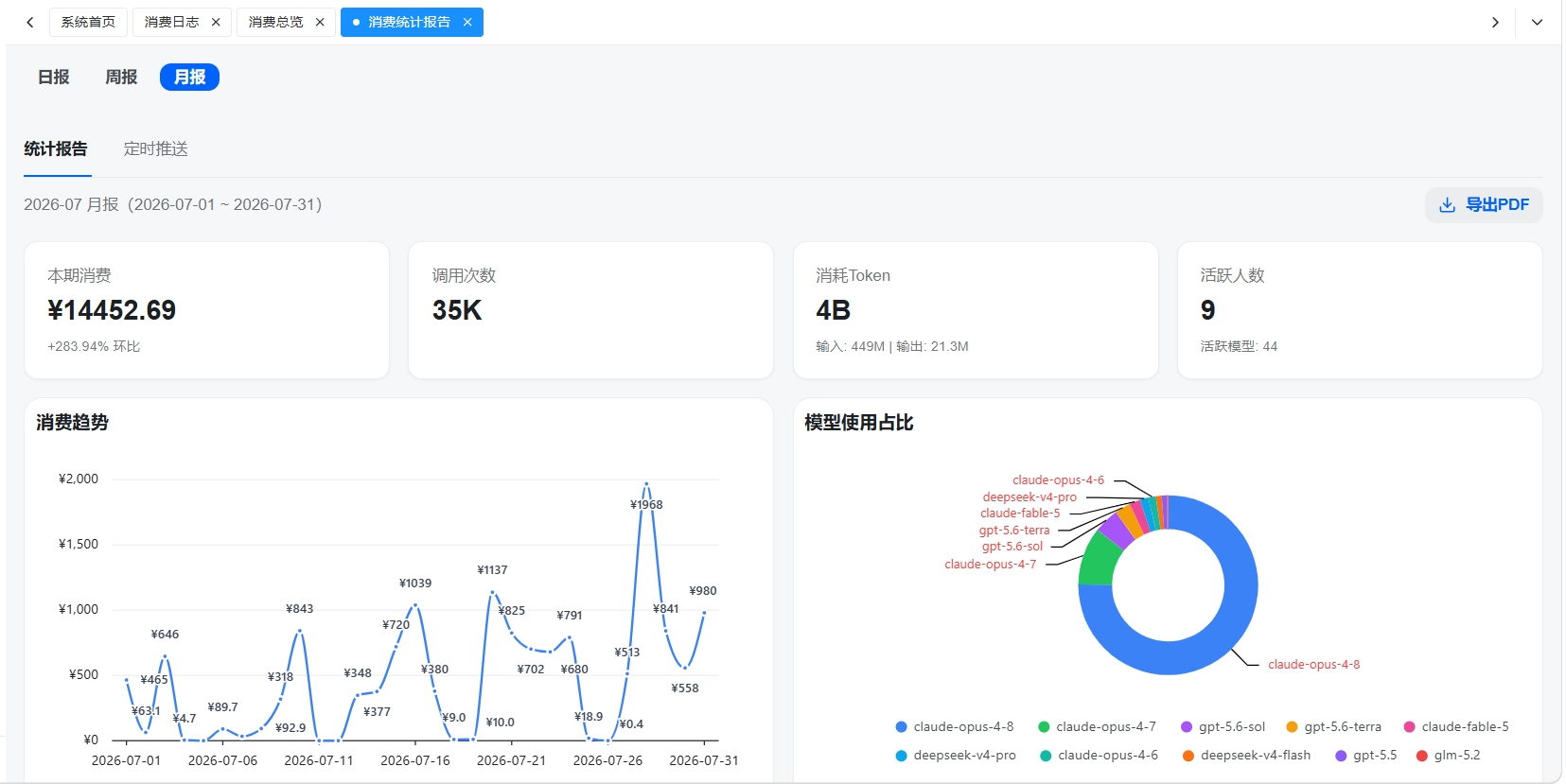This screenshot has height=784, width=1566.
Task: Click the ¥980 data point label
Action: point(703,591)
